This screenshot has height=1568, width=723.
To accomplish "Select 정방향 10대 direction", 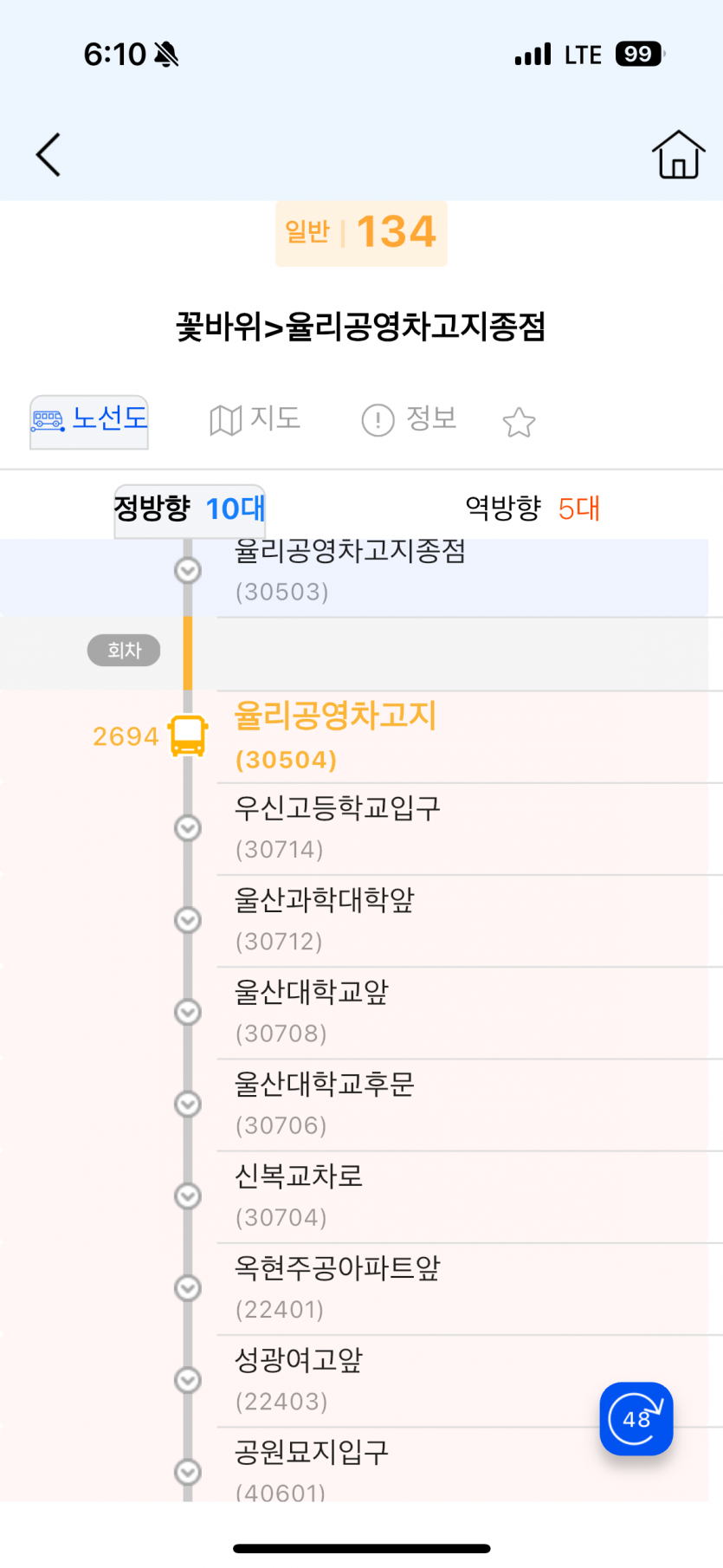I will [x=190, y=509].
